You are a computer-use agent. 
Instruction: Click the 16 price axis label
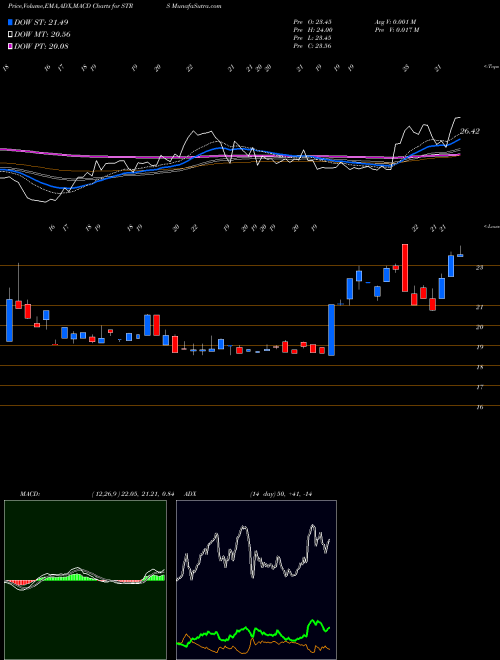coord(479,407)
